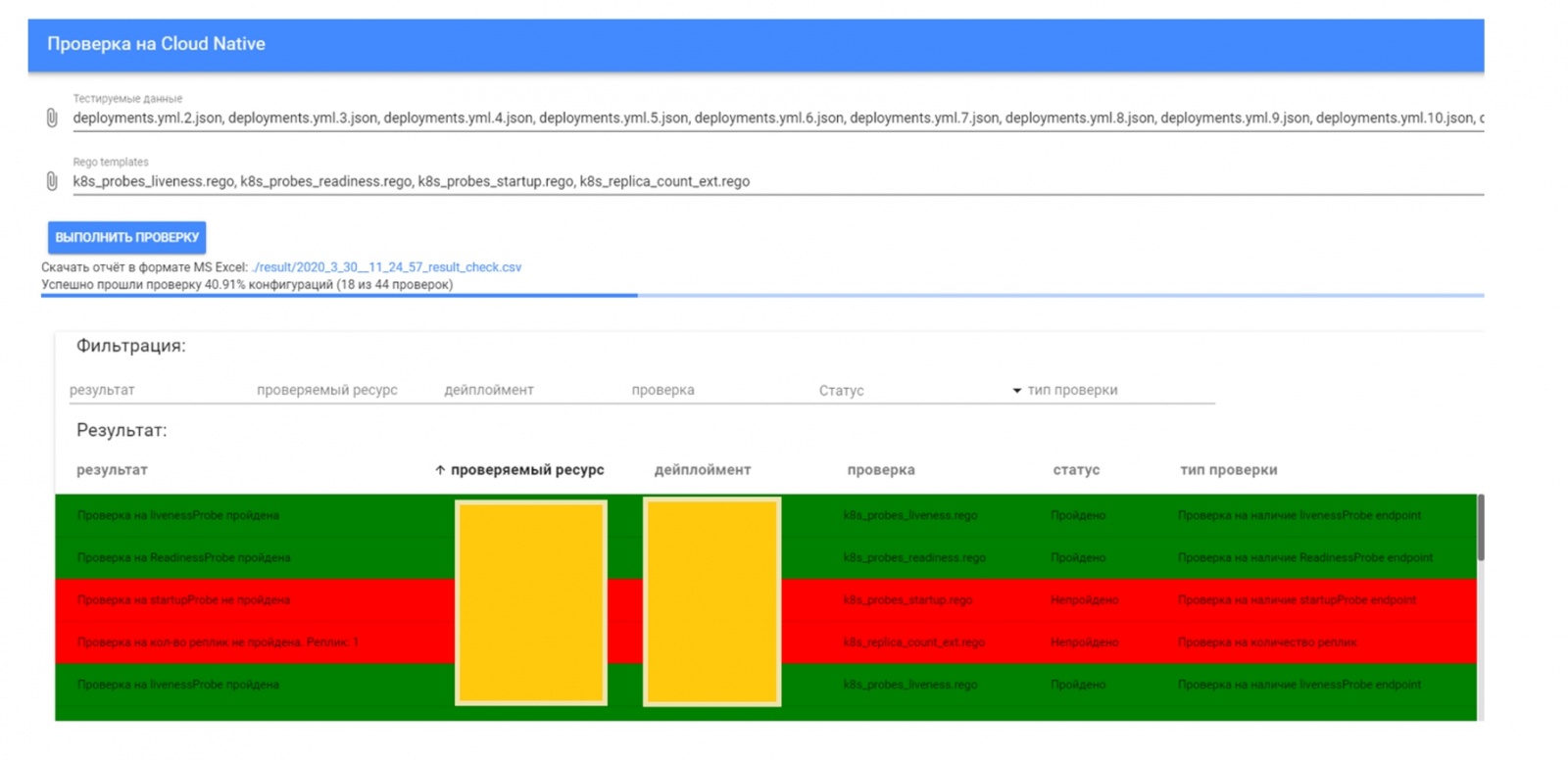This screenshot has width=1568, height=760.
Task: Click the check progress bar
Action: click(762, 295)
